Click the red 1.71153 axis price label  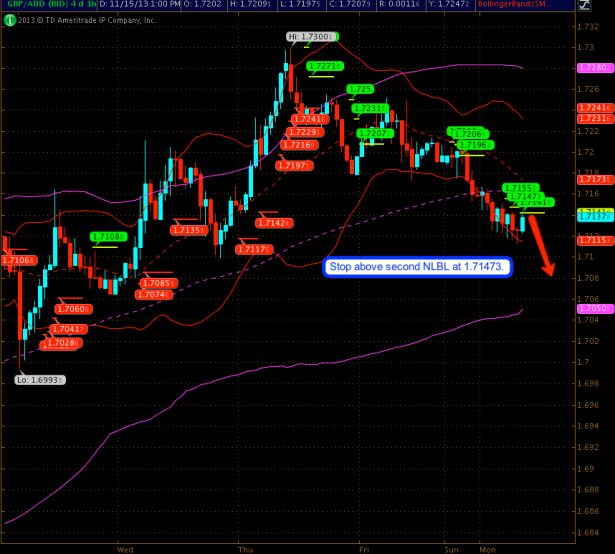click(595, 240)
